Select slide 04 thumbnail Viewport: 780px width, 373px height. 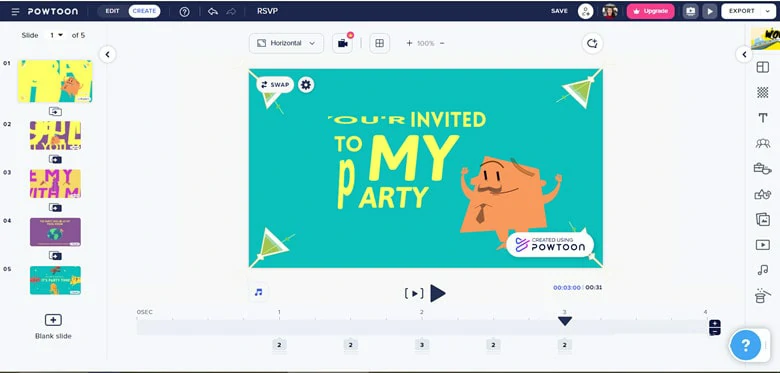(55, 232)
